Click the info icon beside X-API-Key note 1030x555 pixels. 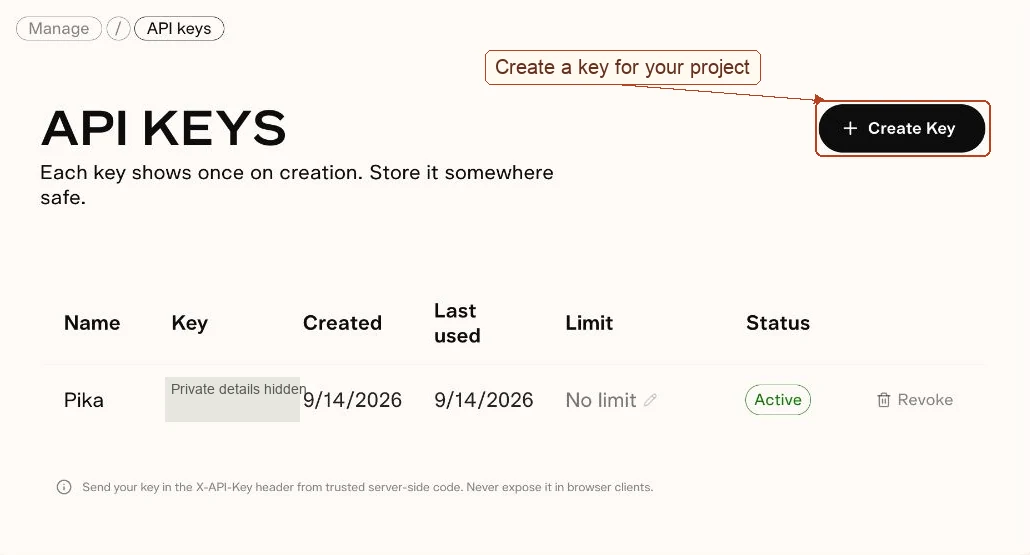[64, 487]
